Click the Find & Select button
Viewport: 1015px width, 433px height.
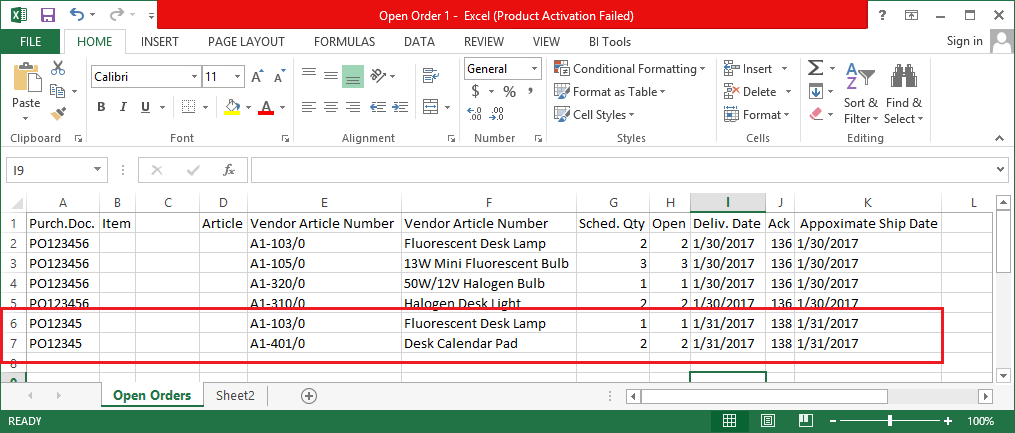(x=903, y=95)
